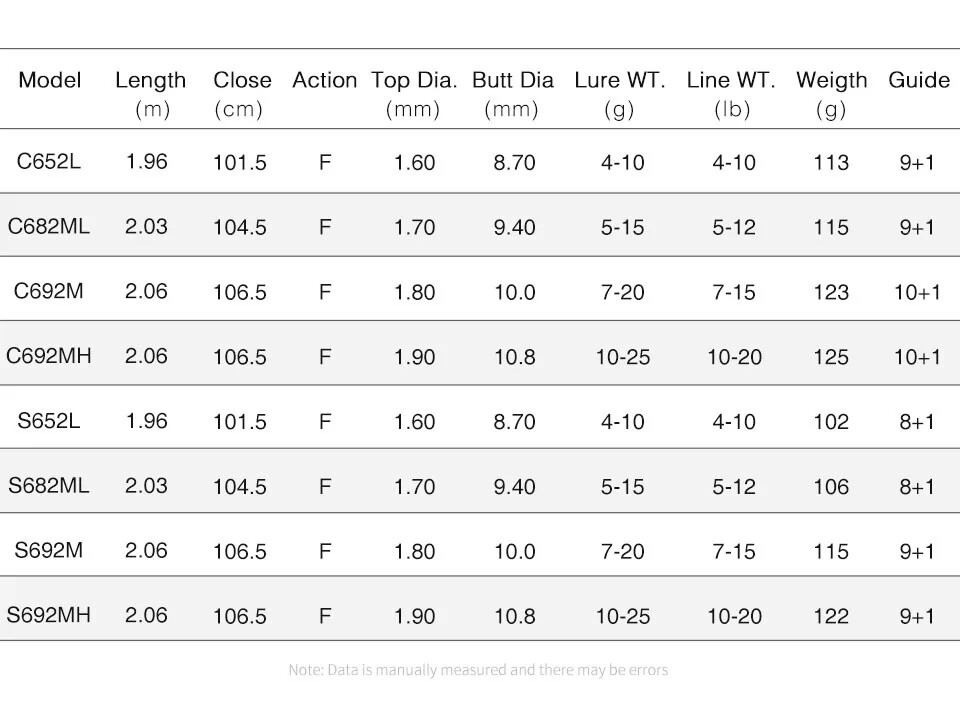
Task: Click the note about manually measured data
Action: [x=478, y=670]
